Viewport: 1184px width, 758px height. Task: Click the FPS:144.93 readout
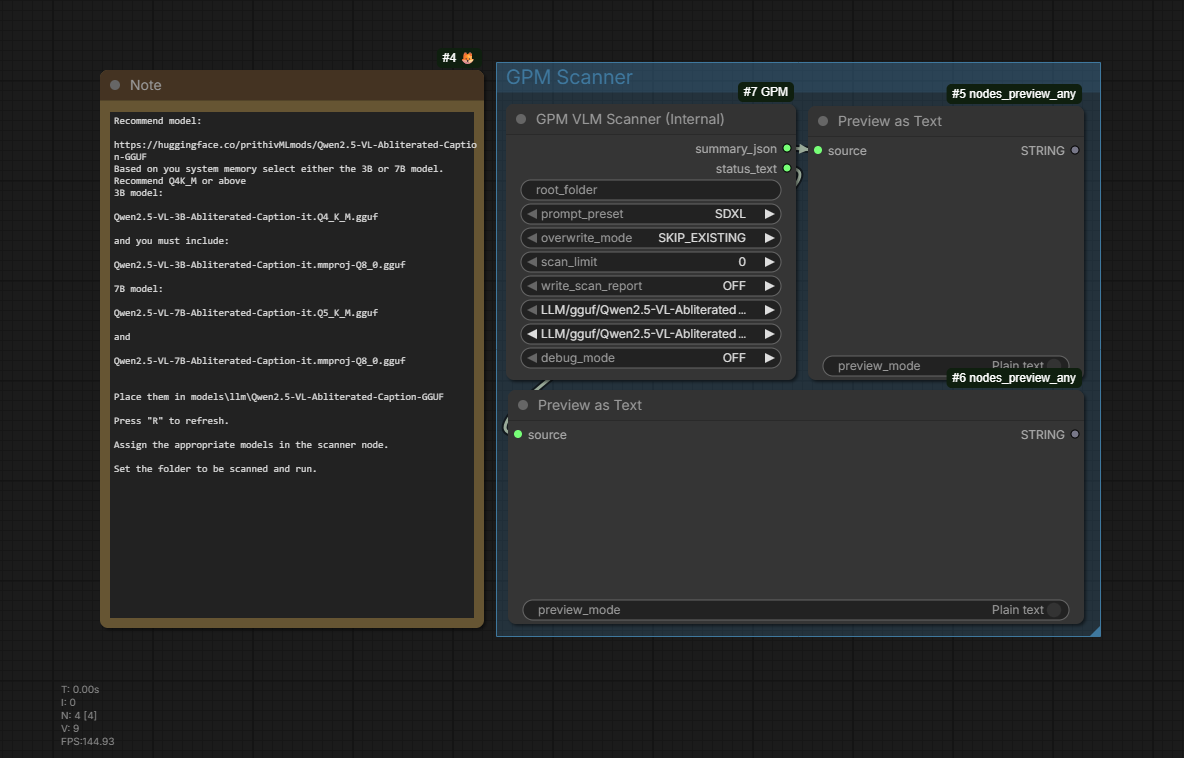88,741
